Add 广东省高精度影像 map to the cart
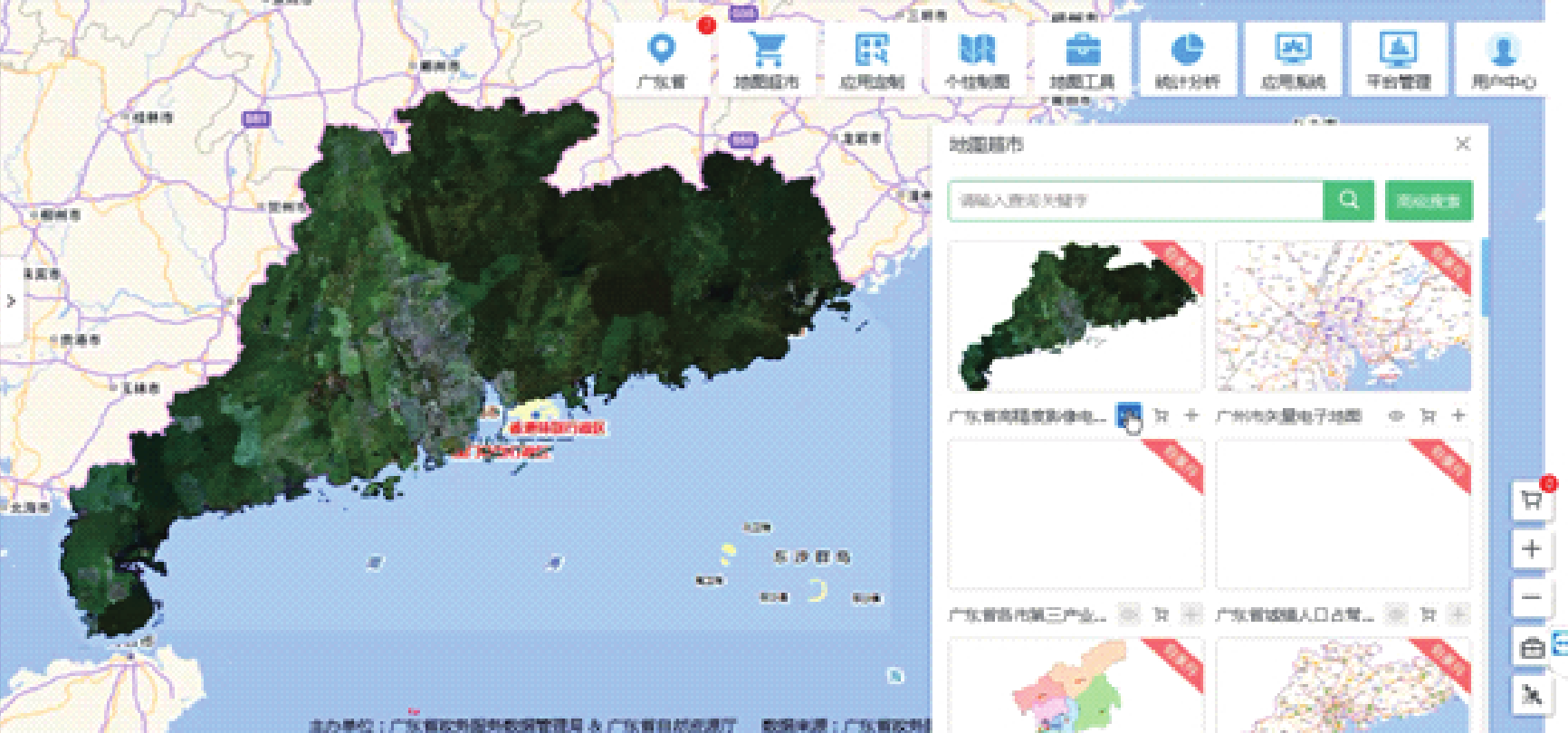Viewport: 1568px width, 733px height. coord(1162,415)
